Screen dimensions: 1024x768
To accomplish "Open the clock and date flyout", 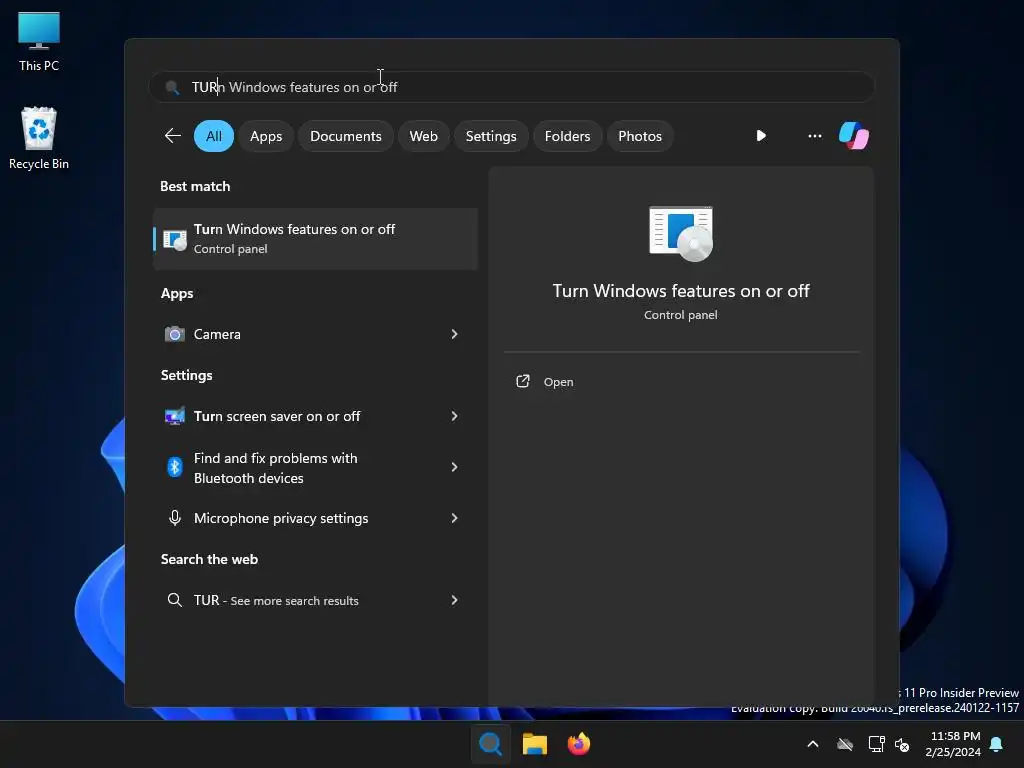I will (x=953, y=744).
